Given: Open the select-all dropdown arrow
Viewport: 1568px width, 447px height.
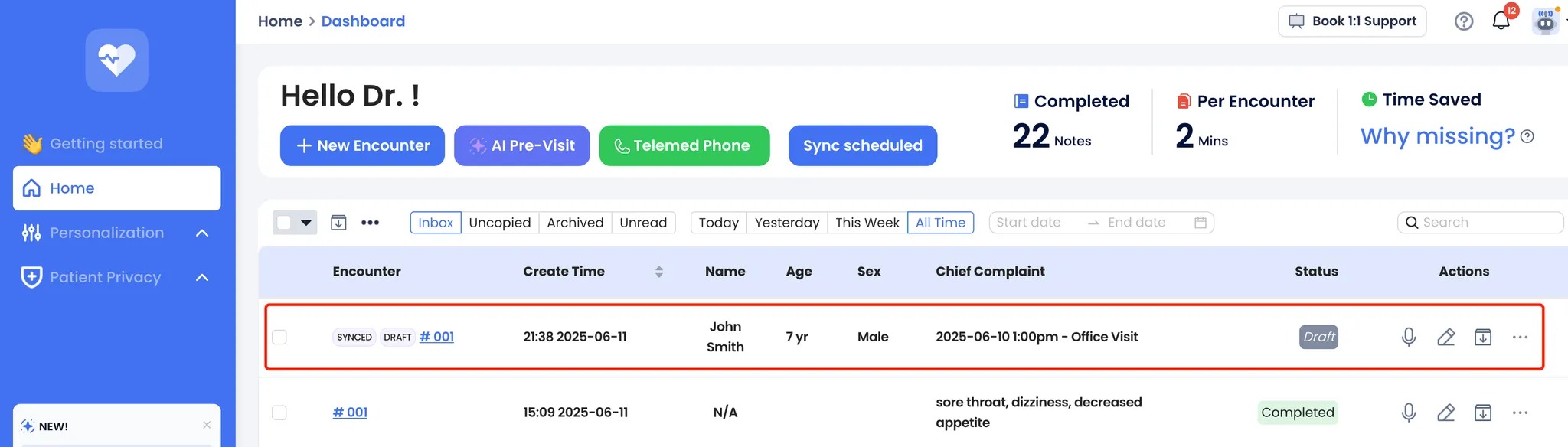Looking at the screenshot, I should click(x=306, y=223).
